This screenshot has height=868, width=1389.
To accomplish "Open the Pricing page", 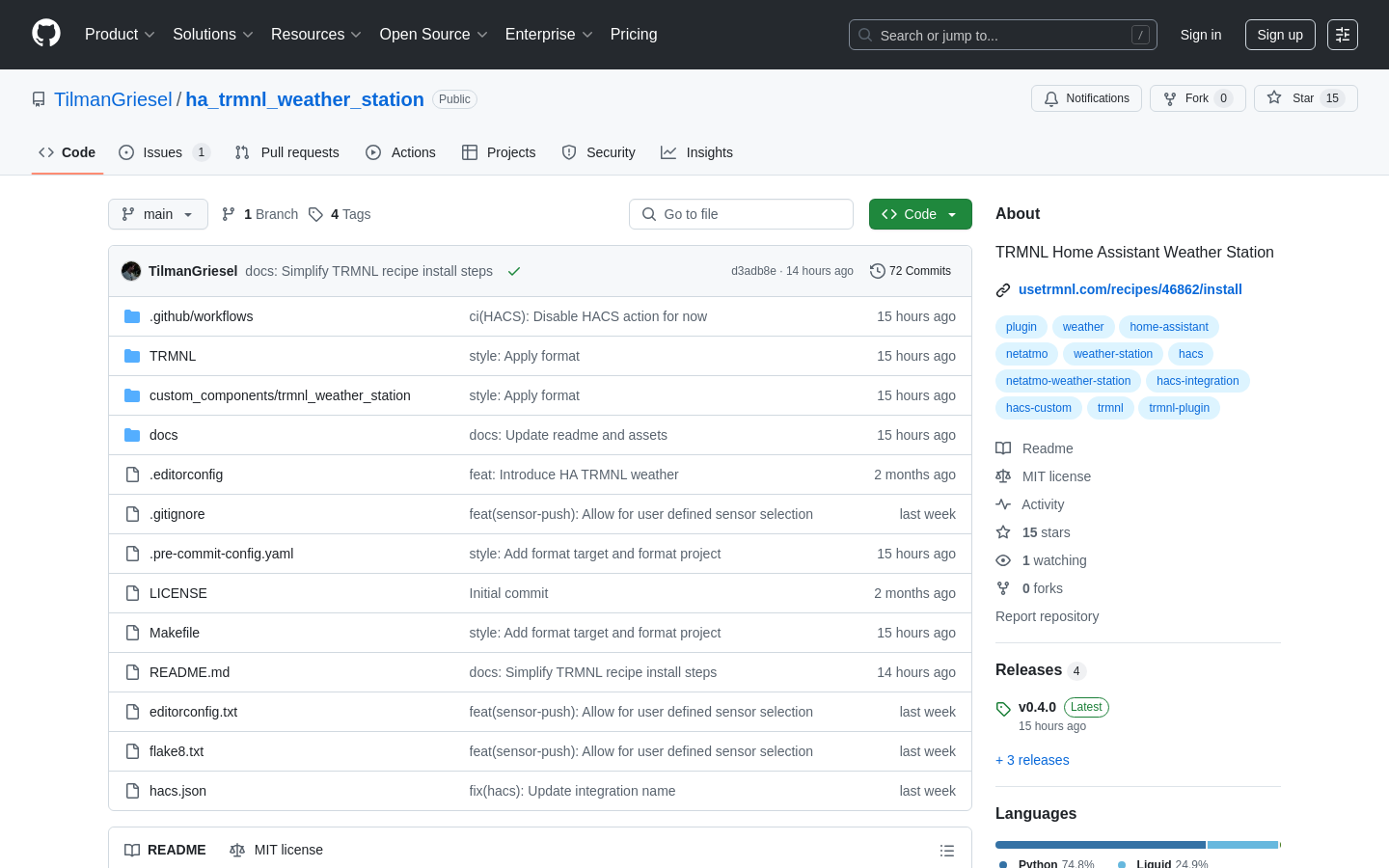I will pos(634,35).
